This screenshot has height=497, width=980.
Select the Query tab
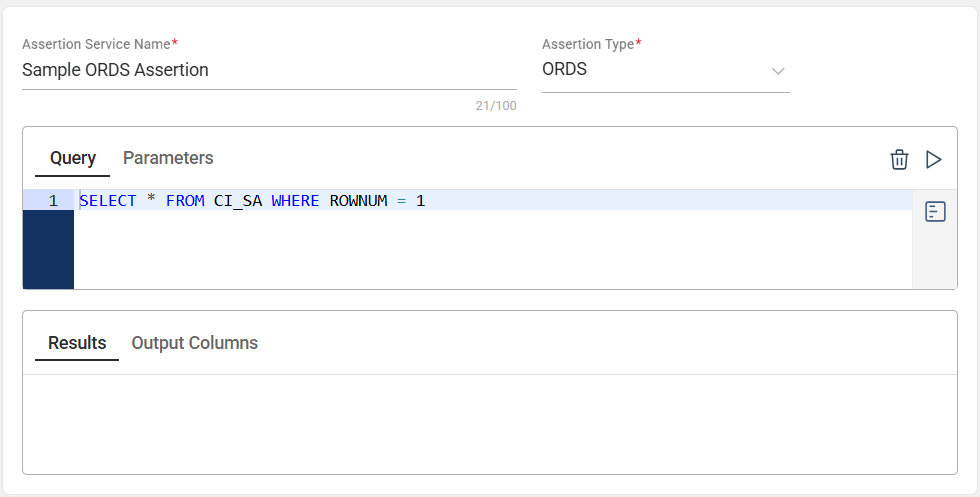click(73, 158)
